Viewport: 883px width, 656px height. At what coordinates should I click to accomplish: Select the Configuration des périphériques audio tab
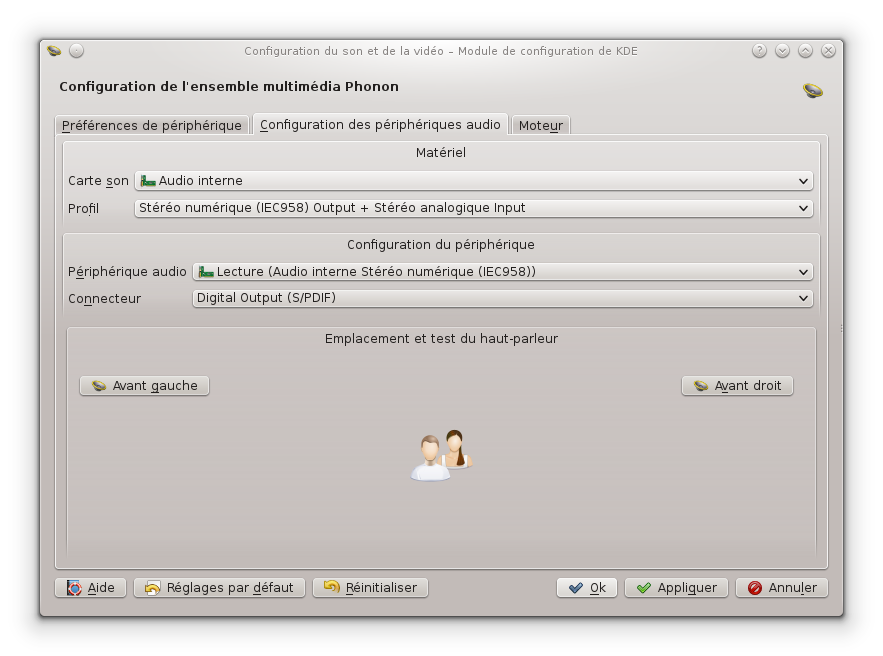pos(380,124)
